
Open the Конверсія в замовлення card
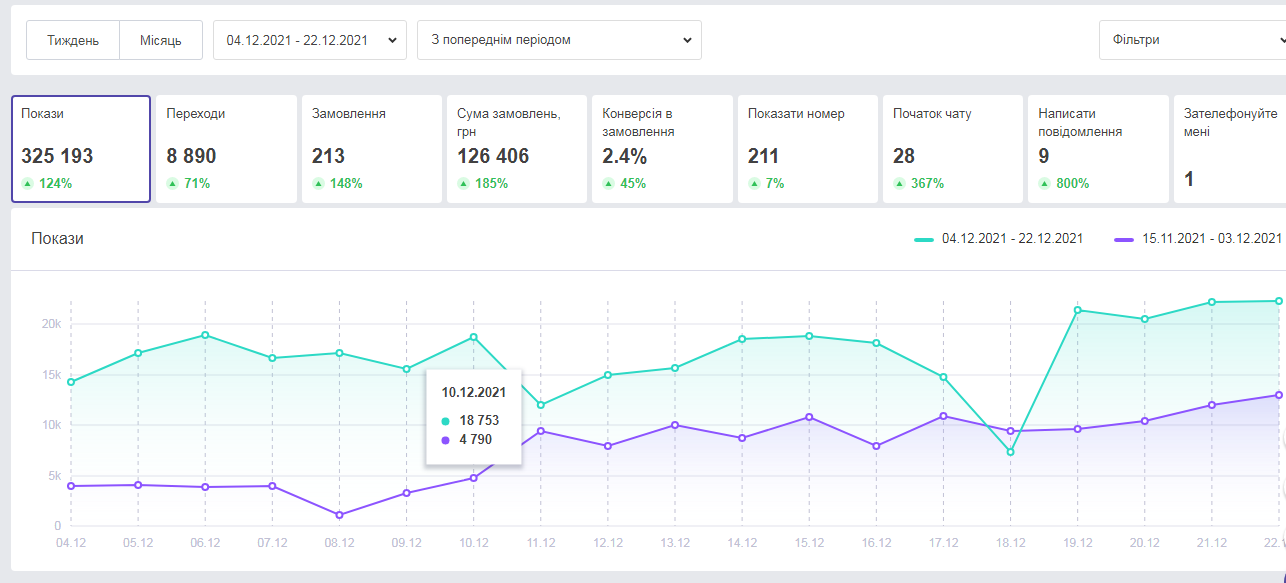pos(662,149)
